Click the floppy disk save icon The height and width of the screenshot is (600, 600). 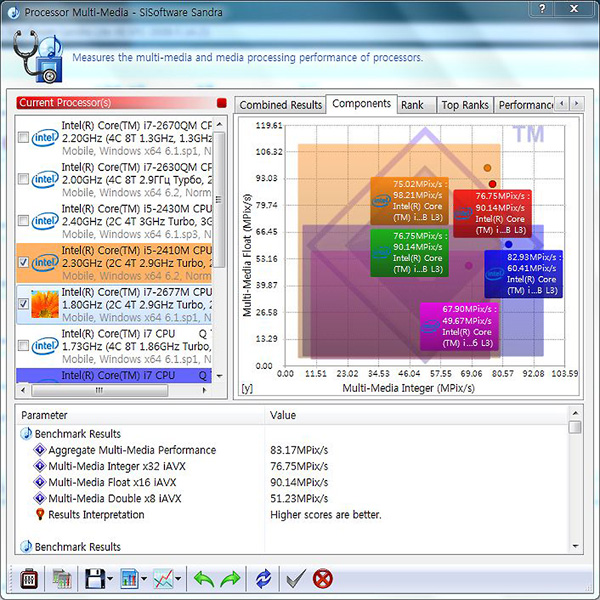click(95, 579)
